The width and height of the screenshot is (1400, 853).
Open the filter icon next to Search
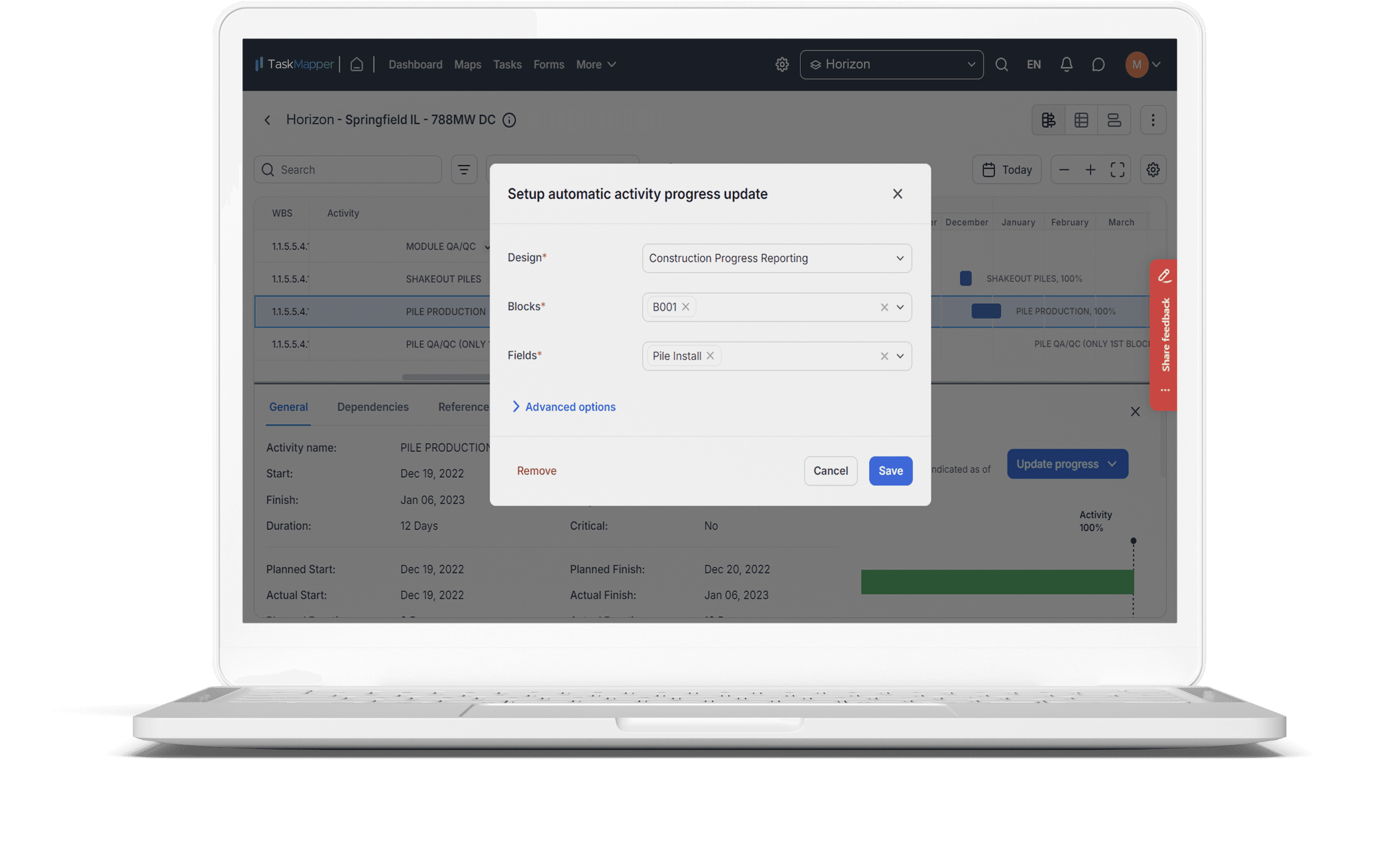click(x=464, y=170)
